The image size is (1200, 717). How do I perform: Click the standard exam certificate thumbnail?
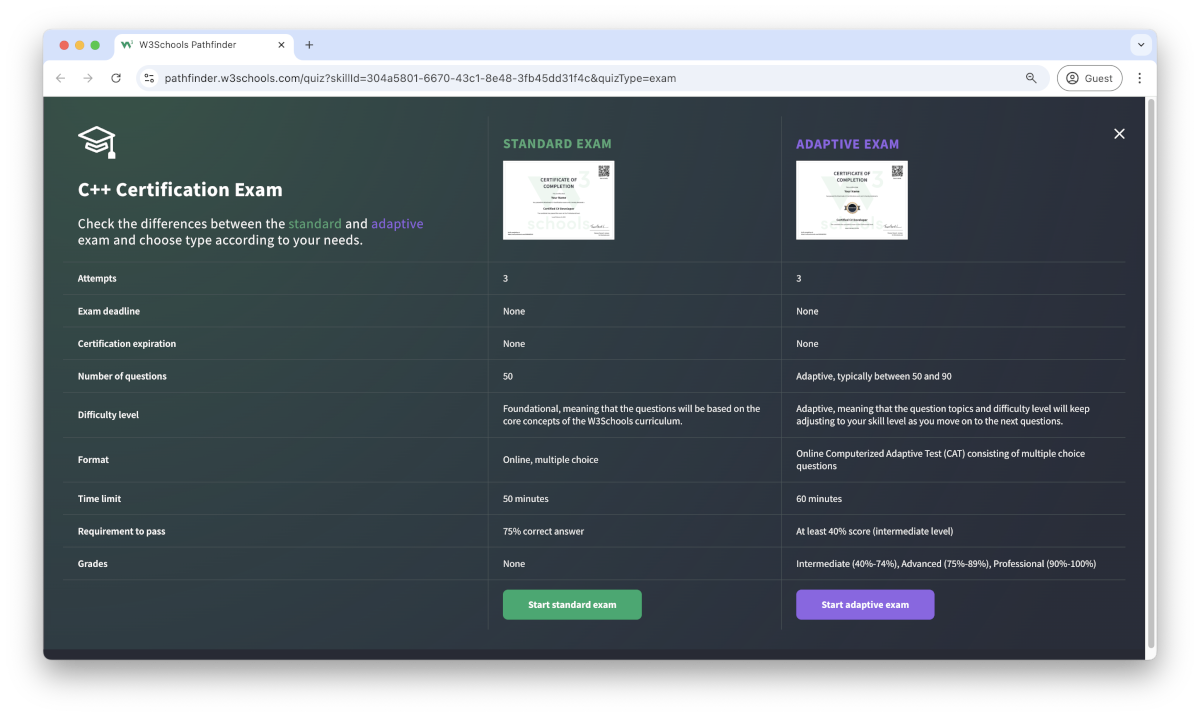558,200
